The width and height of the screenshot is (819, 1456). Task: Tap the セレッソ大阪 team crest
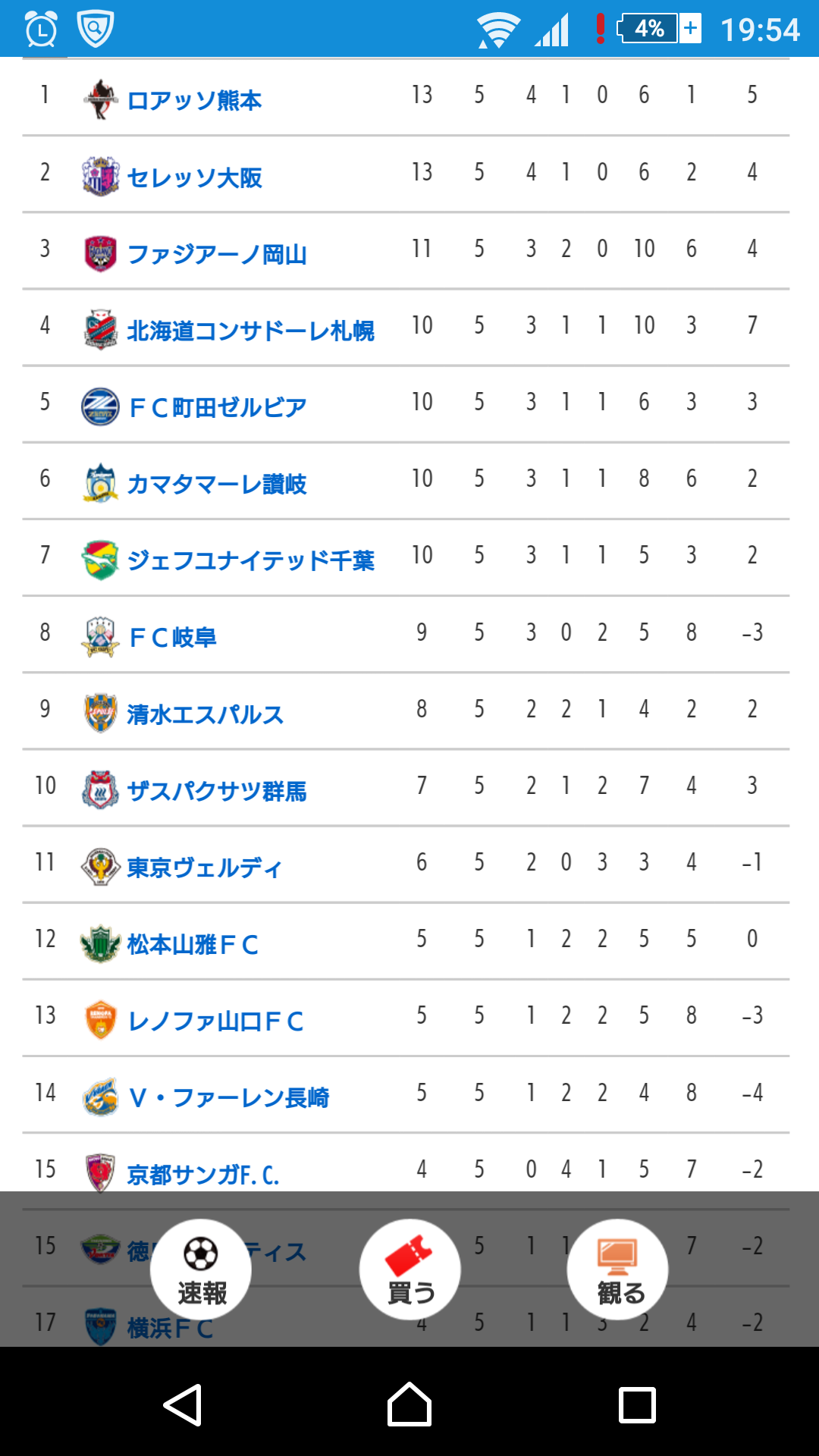click(x=100, y=176)
